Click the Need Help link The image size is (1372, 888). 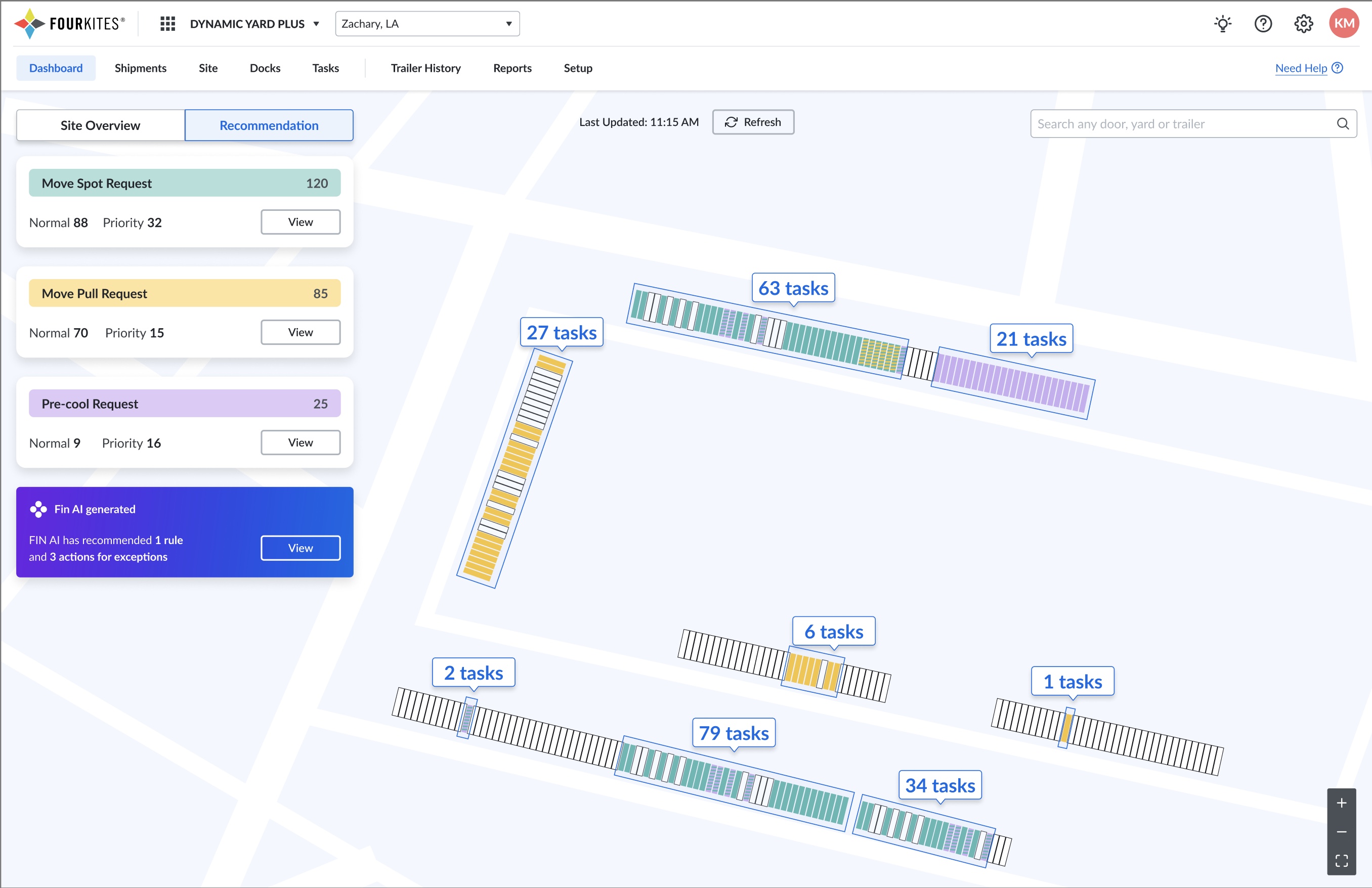1301,68
